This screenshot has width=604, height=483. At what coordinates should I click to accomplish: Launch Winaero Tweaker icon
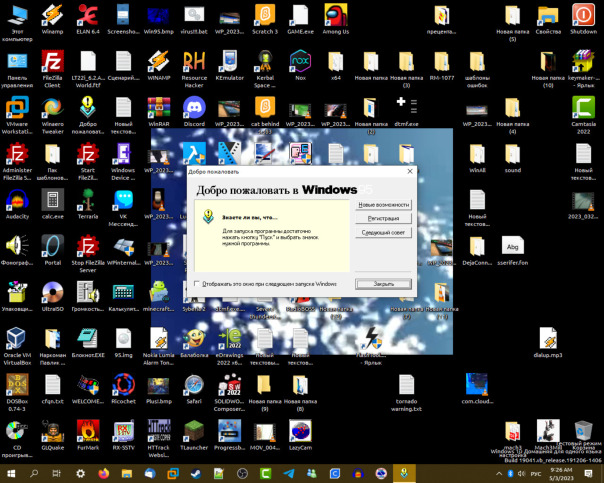[x=52, y=115]
